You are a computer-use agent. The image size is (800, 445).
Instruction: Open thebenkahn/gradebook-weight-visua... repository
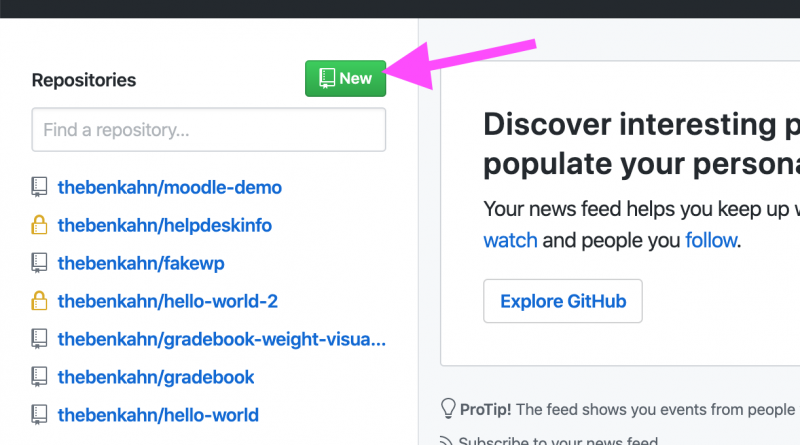point(221,339)
